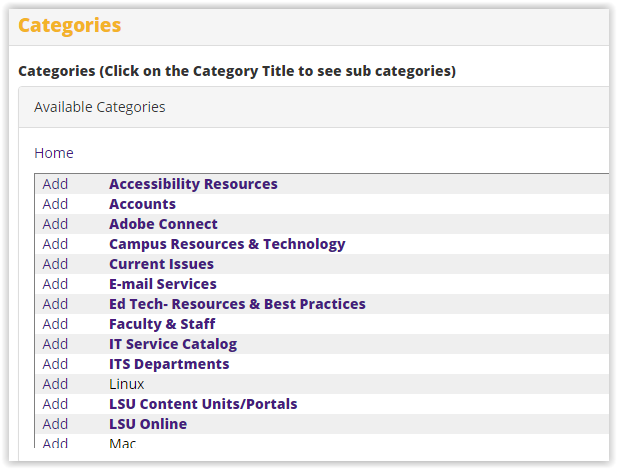This screenshot has height=469, width=617.
Task: Add the E-mail Services category
Action: tap(55, 284)
